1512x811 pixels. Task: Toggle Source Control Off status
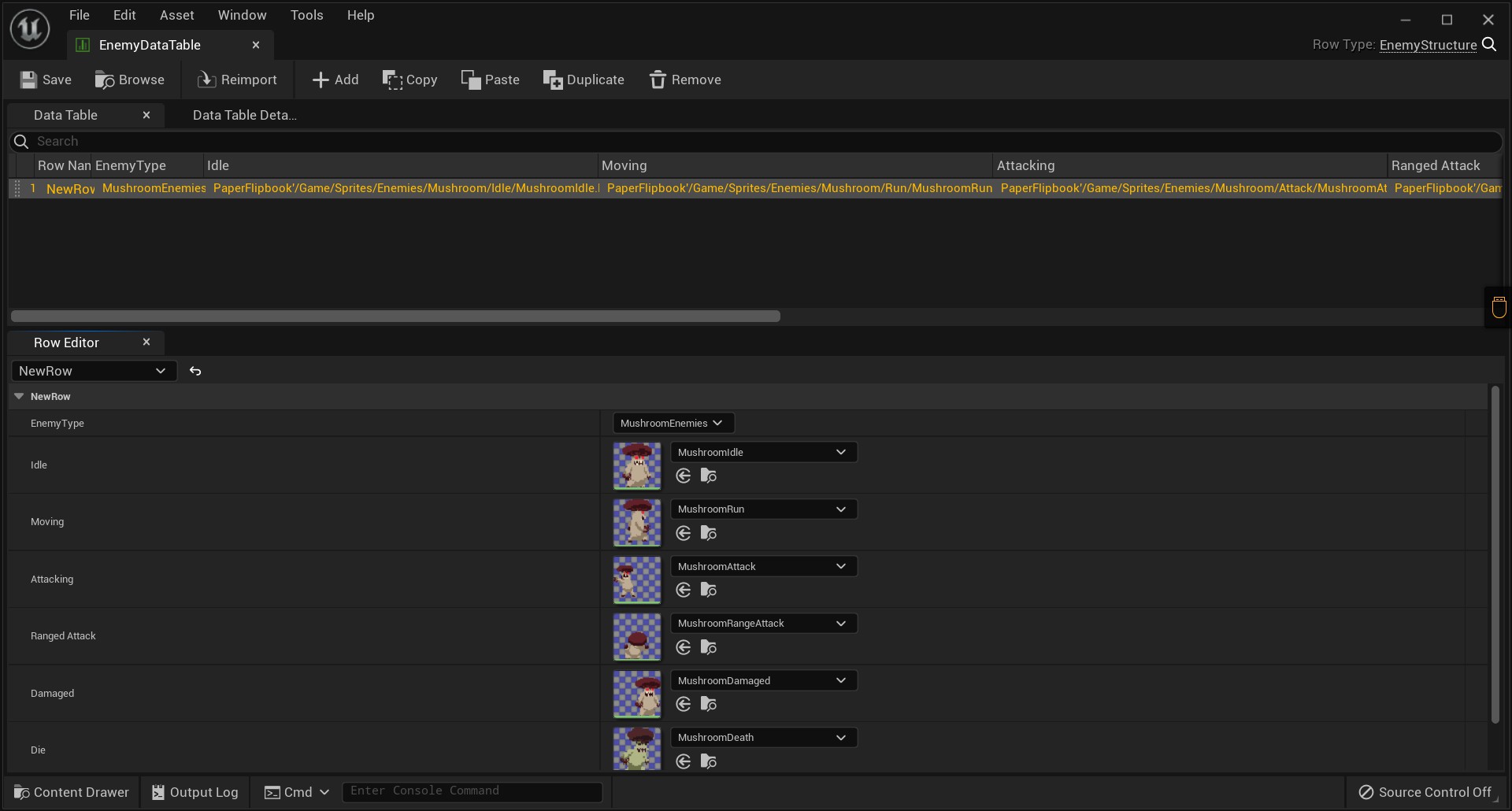tap(1425, 792)
